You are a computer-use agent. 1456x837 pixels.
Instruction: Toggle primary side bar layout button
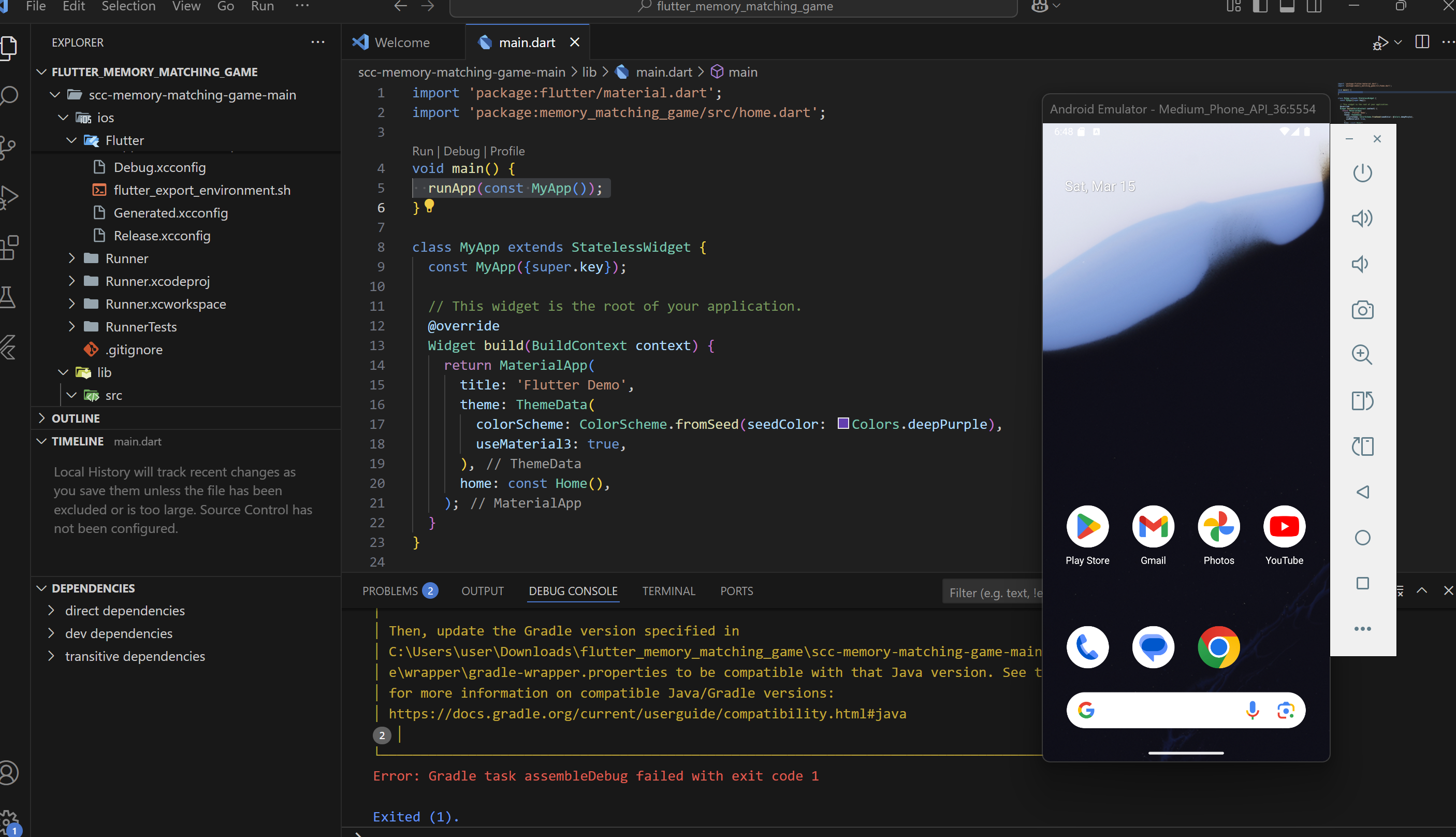pos(1260,6)
